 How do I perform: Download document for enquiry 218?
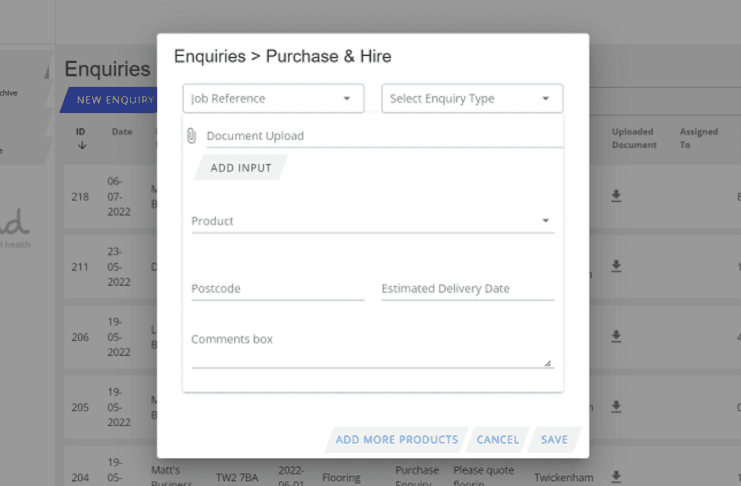(x=617, y=196)
